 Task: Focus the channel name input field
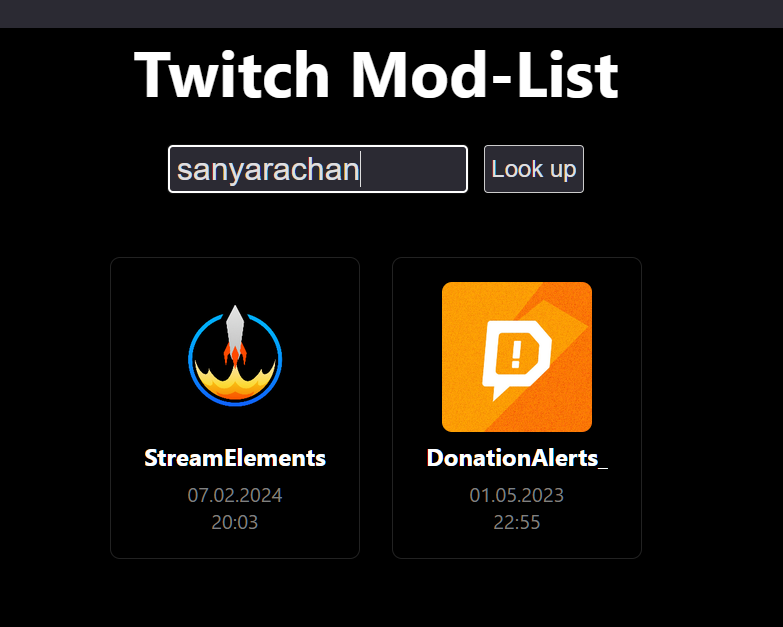pos(318,169)
